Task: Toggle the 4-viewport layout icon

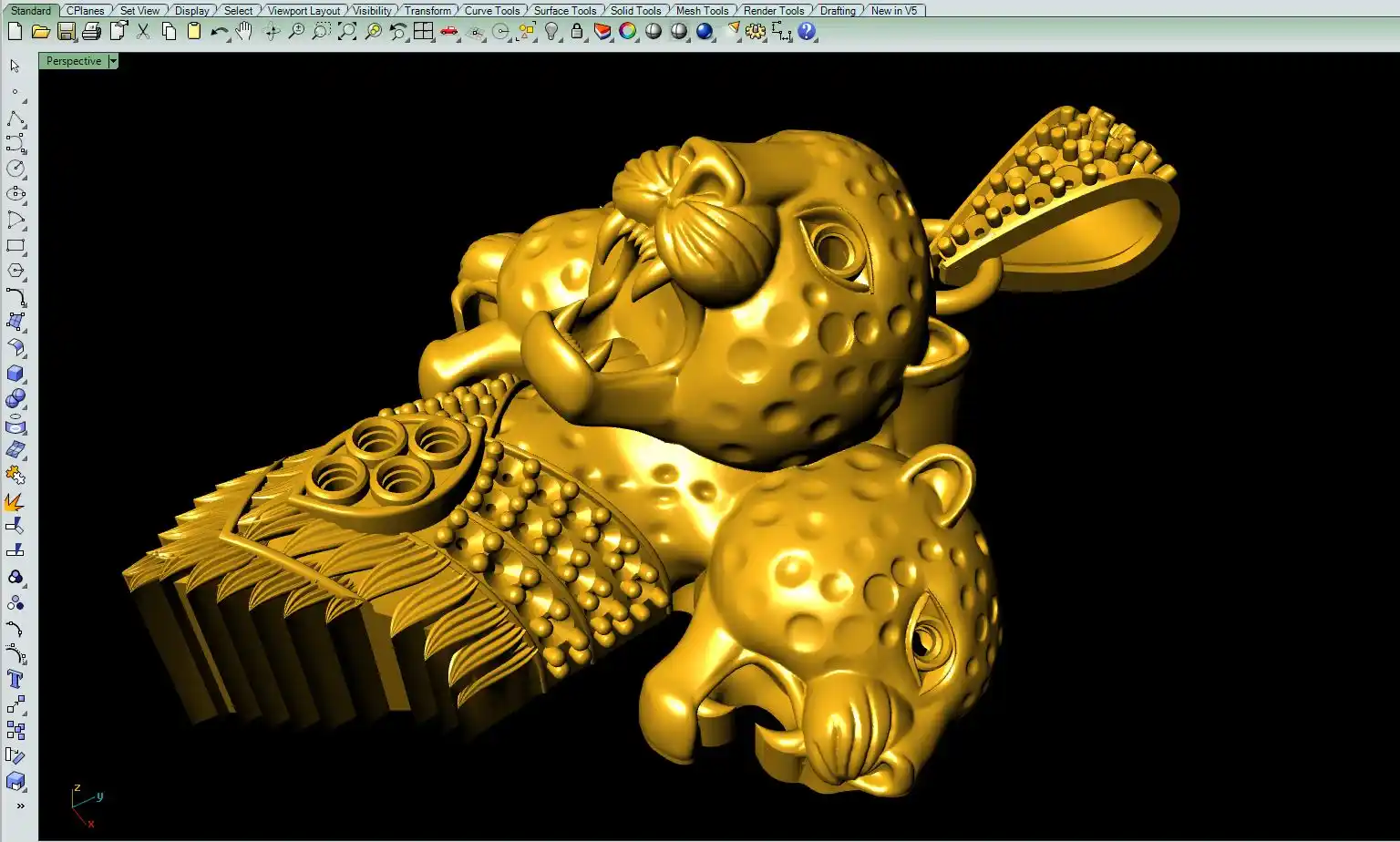Action: [423, 32]
